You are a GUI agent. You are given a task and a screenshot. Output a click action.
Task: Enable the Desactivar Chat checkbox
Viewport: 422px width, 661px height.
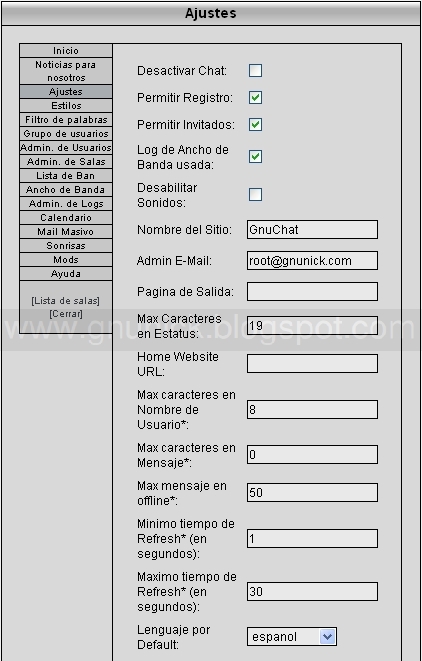tap(255, 70)
